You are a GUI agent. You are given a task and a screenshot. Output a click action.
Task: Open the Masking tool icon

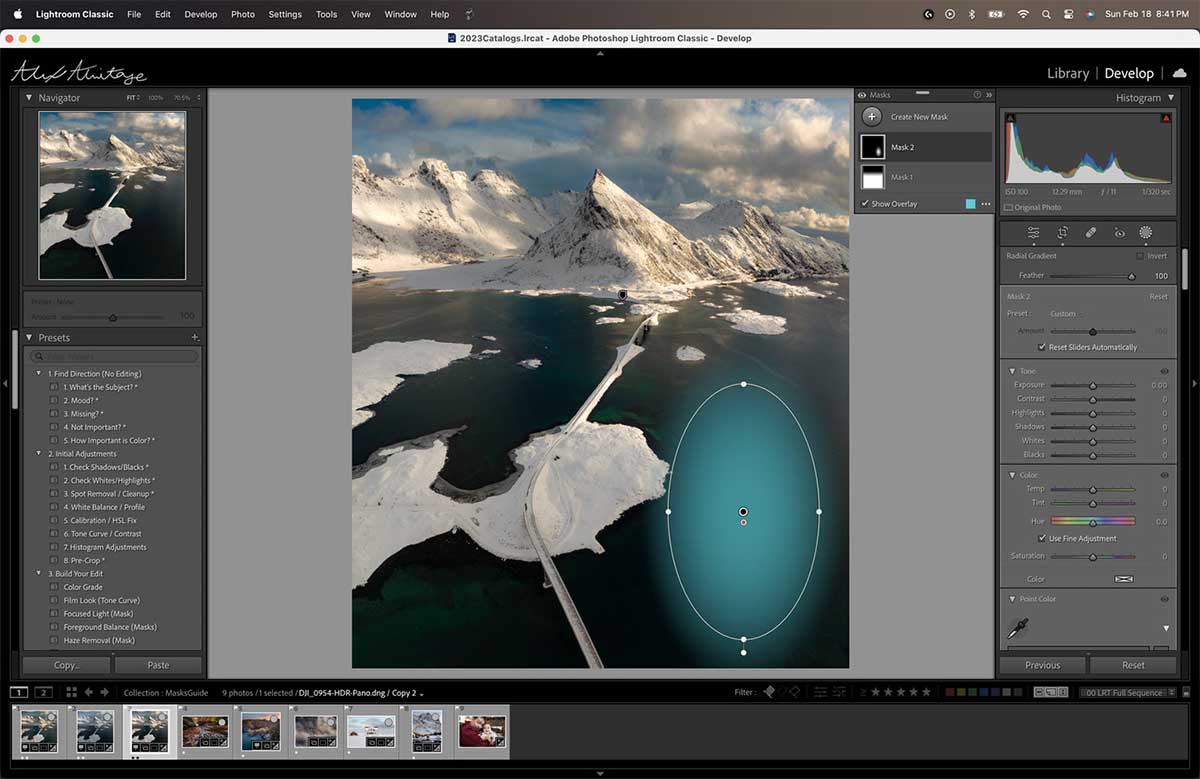pyautogui.click(x=1146, y=232)
